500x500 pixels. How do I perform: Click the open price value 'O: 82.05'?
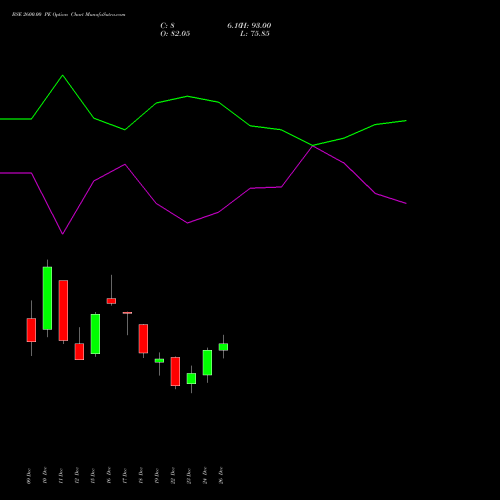tap(175, 34)
